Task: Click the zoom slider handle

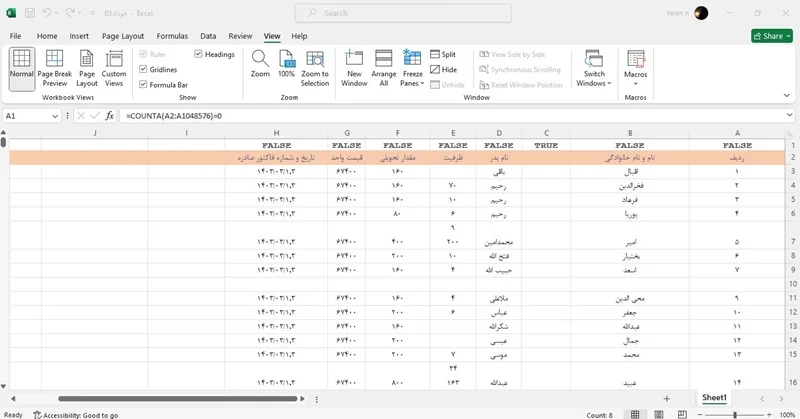Action: (x=735, y=415)
